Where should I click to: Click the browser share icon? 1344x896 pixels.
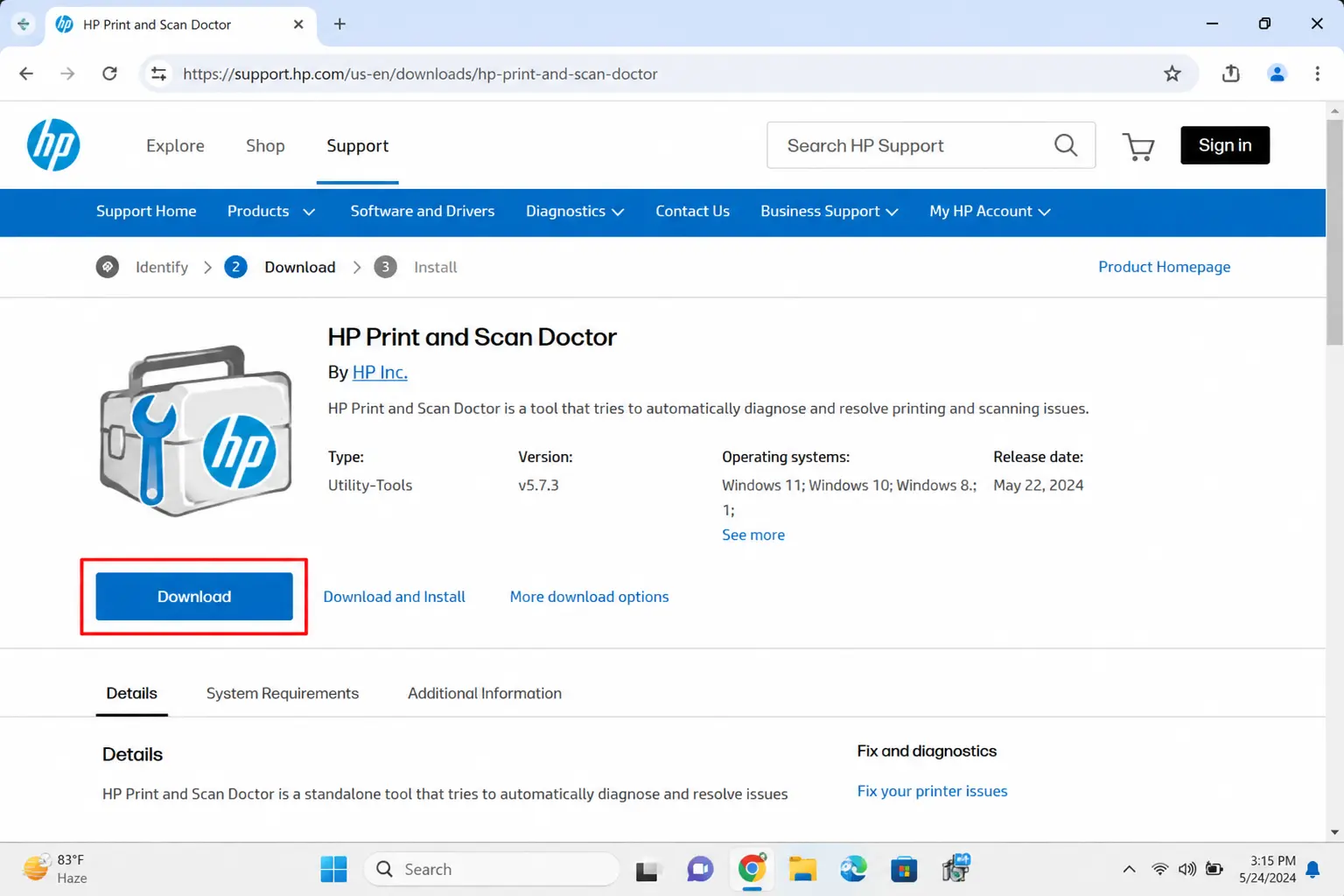1231,73
